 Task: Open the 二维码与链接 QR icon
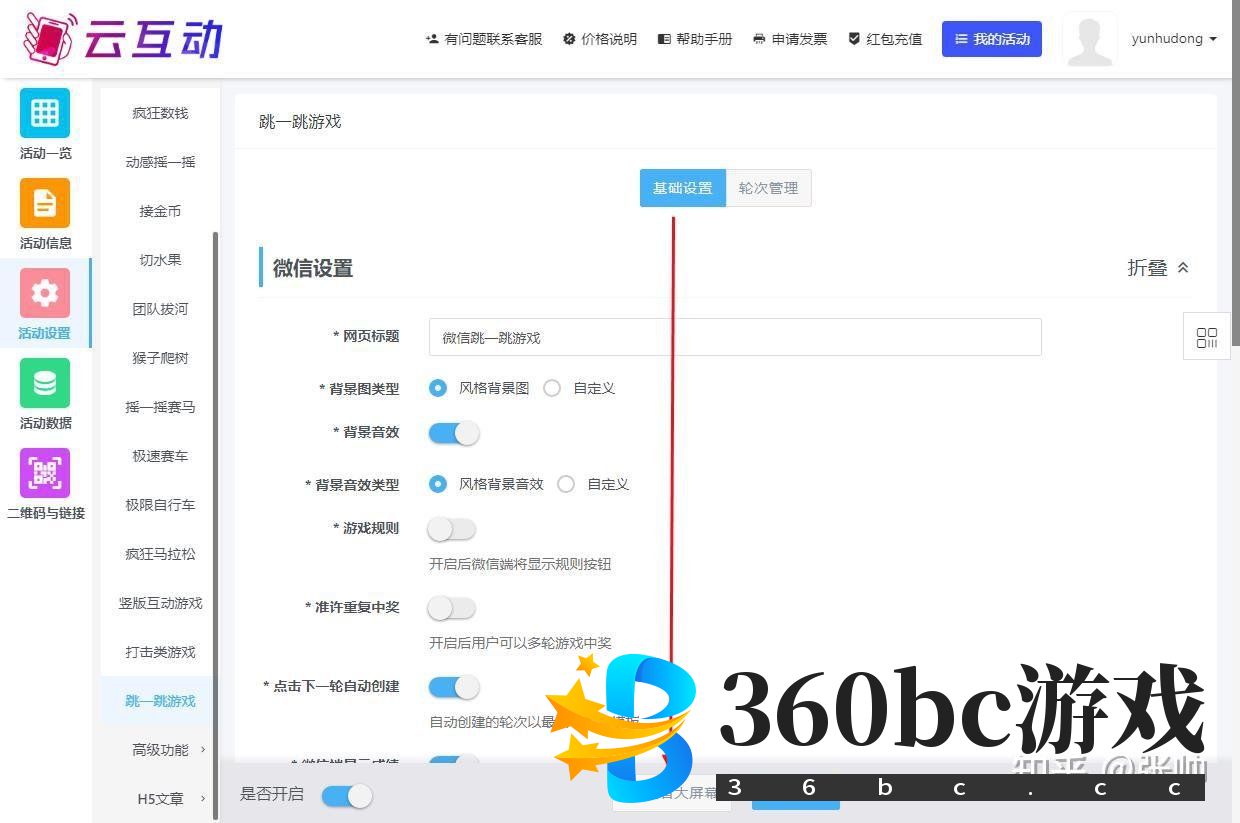45,473
